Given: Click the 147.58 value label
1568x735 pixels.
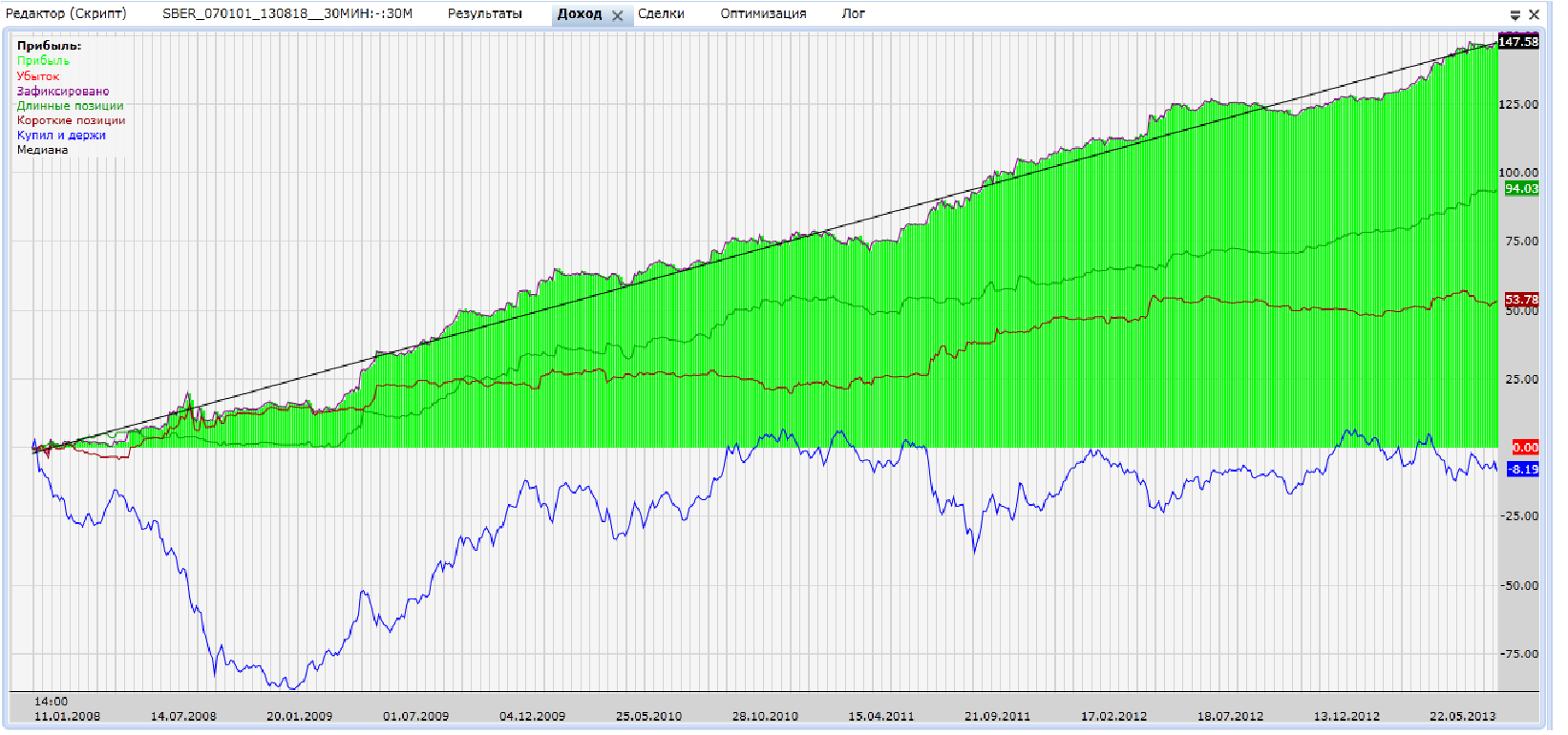Looking at the screenshot, I should (x=1518, y=41).
